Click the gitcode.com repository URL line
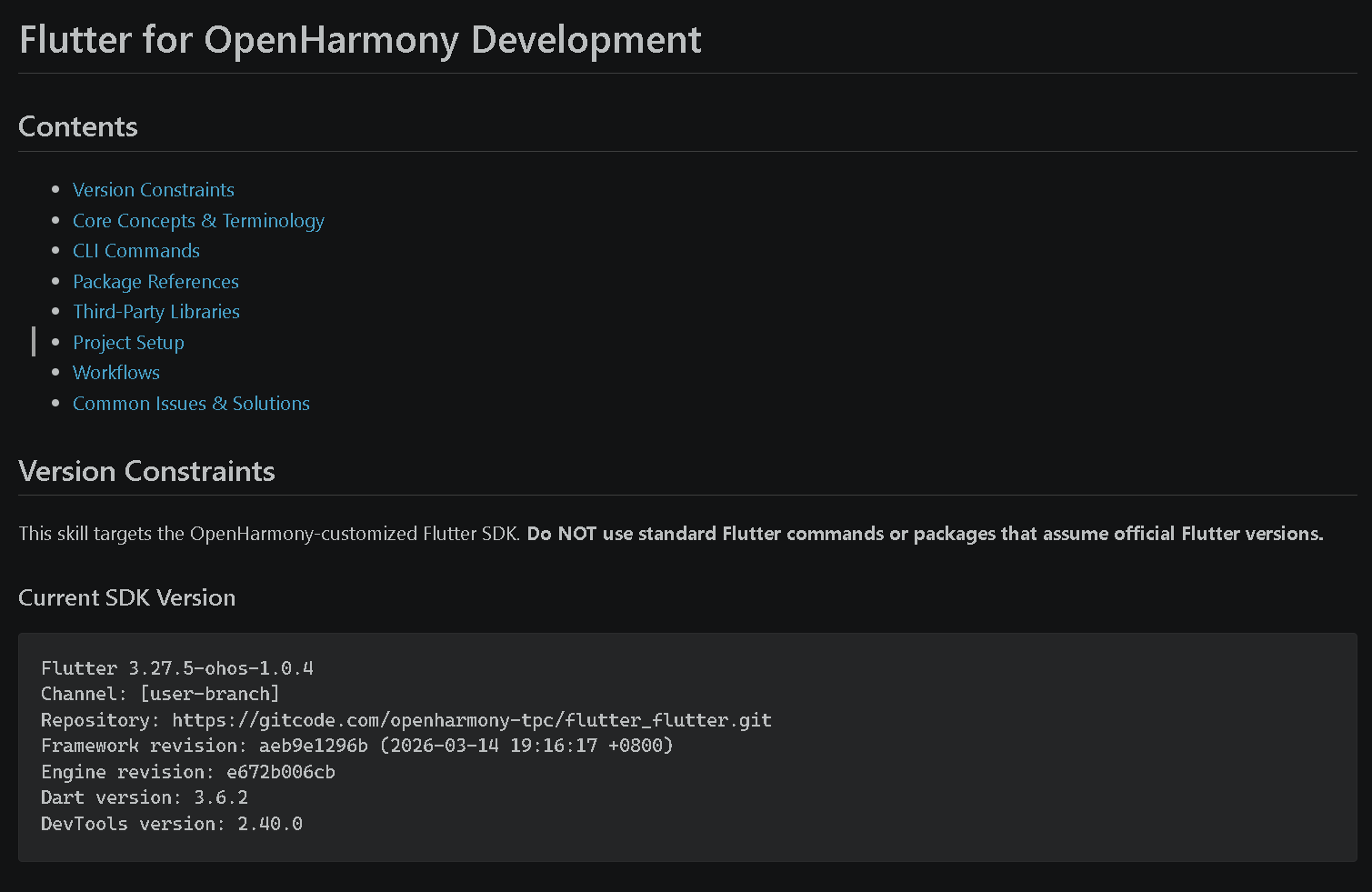This screenshot has width=1372, height=892. pos(406,720)
